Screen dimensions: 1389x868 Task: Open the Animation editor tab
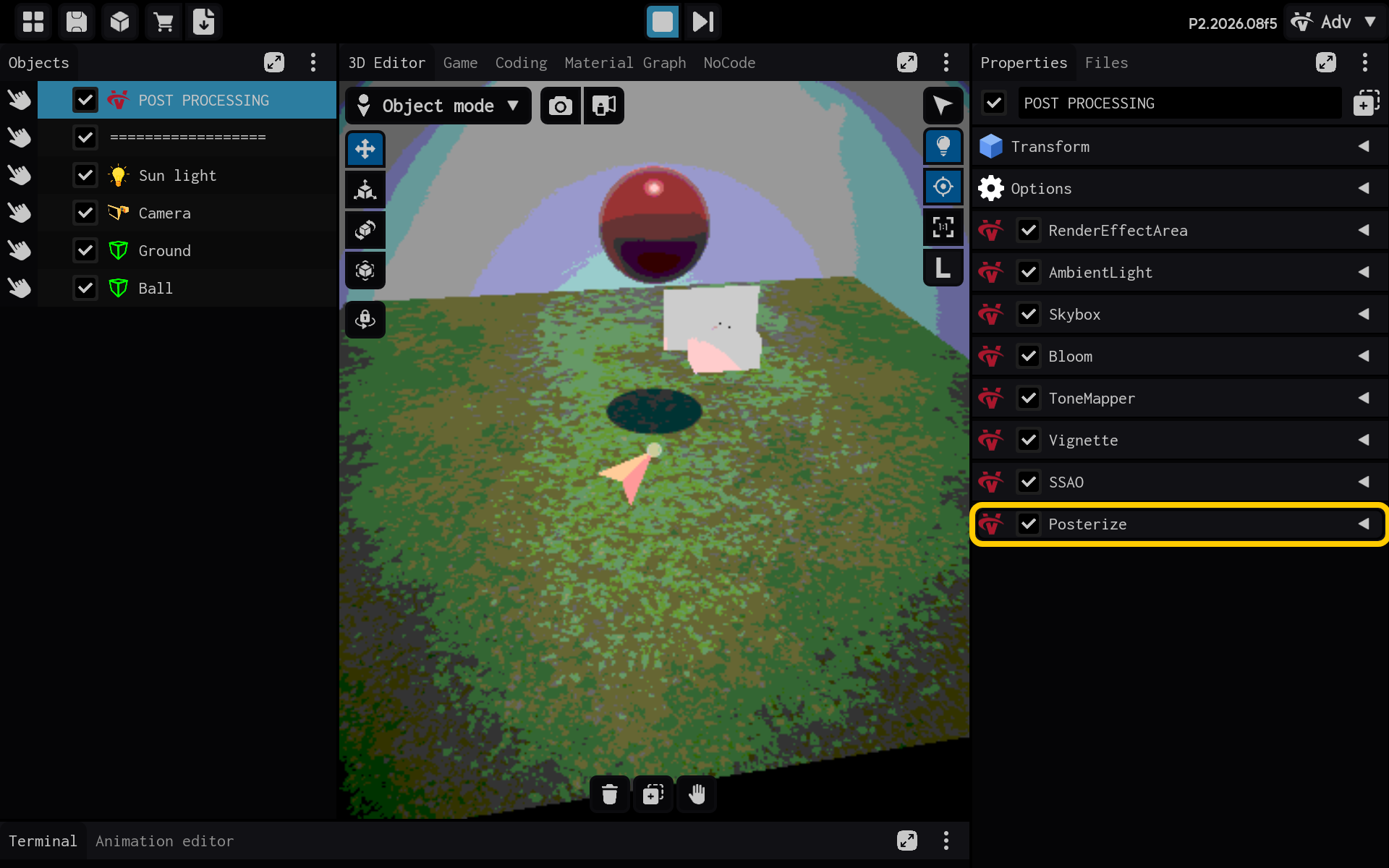click(x=164, y=841)
